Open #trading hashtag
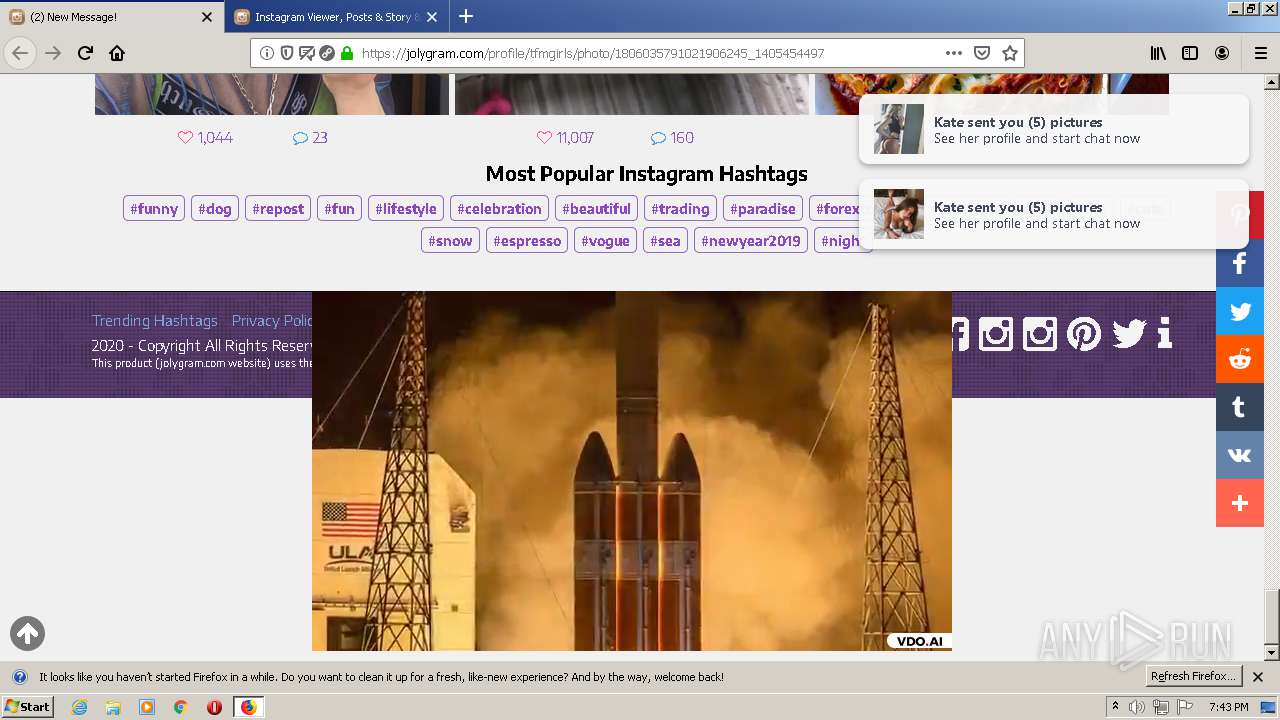The image size is (1280, 720). (x=680, y=209)
